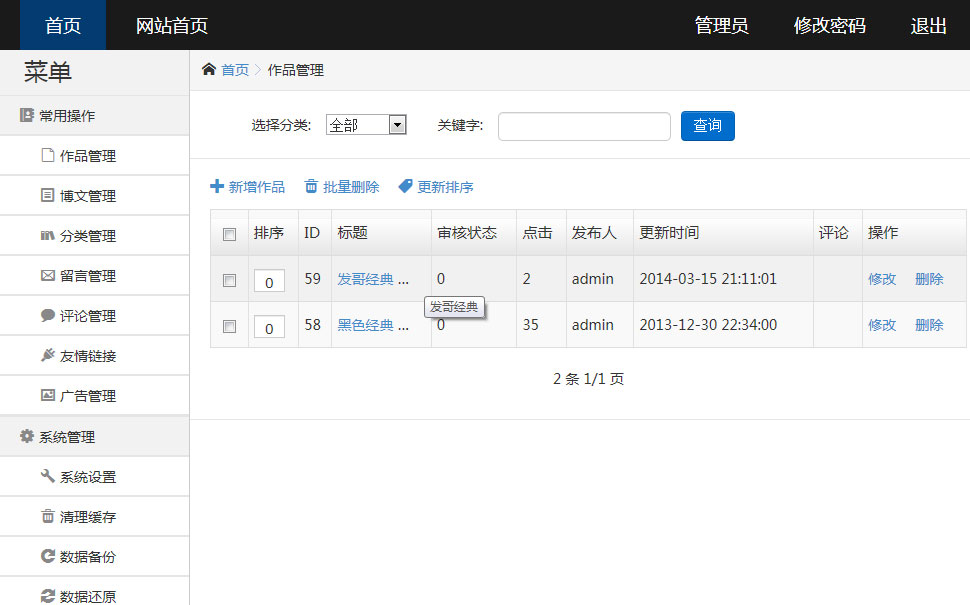
Task: Click 删除 for the ID 59 row
Action: point(929,279)
